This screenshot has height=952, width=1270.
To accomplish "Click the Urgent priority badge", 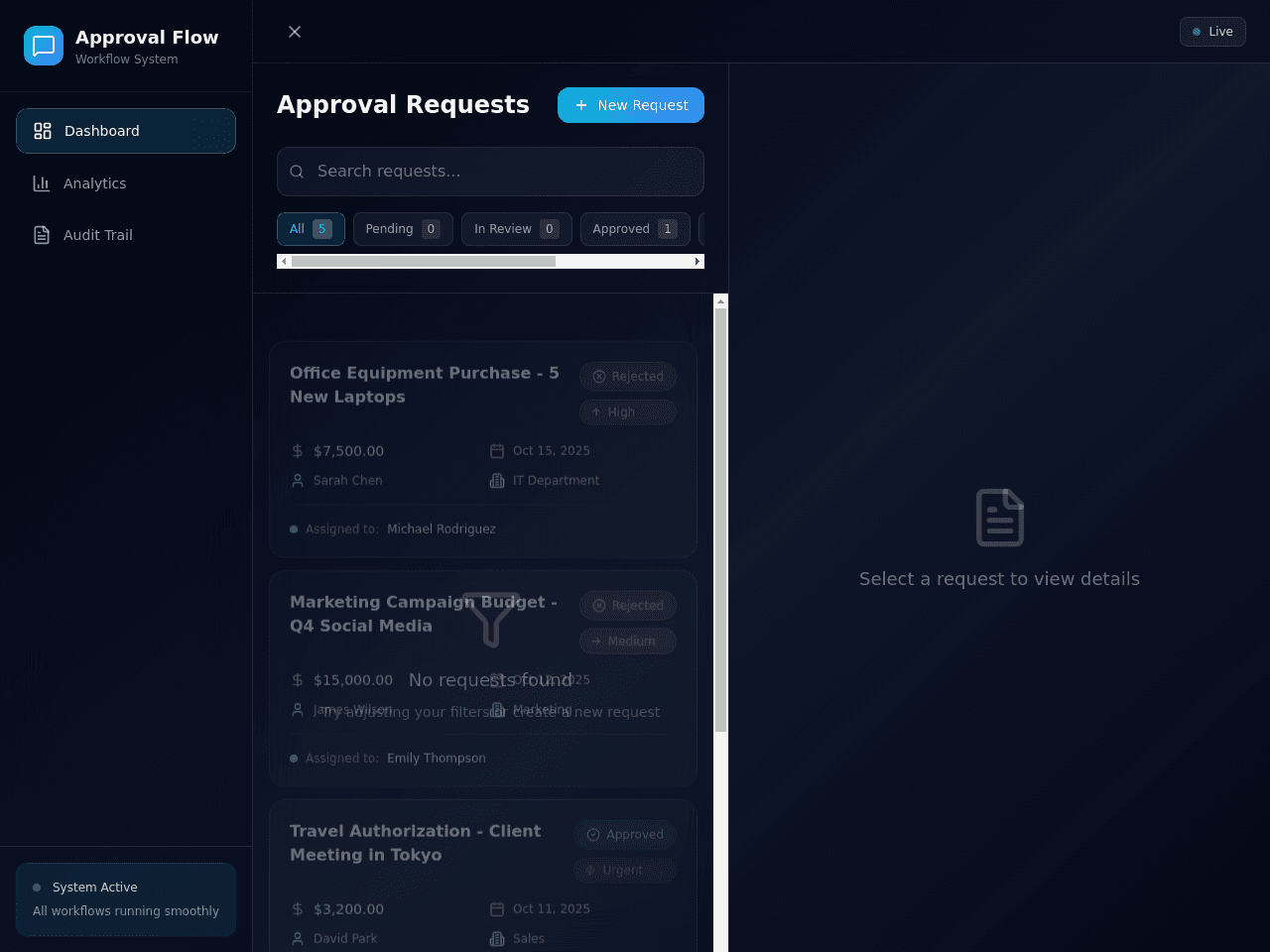I will [625, 871].
